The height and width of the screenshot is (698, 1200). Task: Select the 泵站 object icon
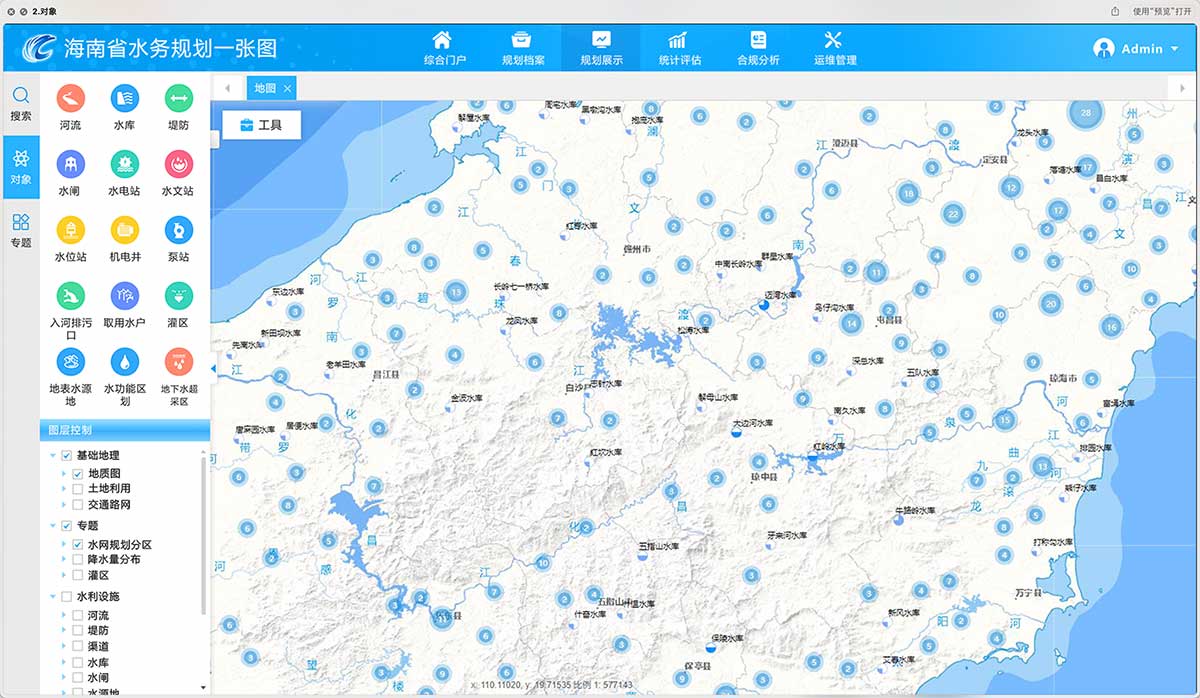click(178, 229)
